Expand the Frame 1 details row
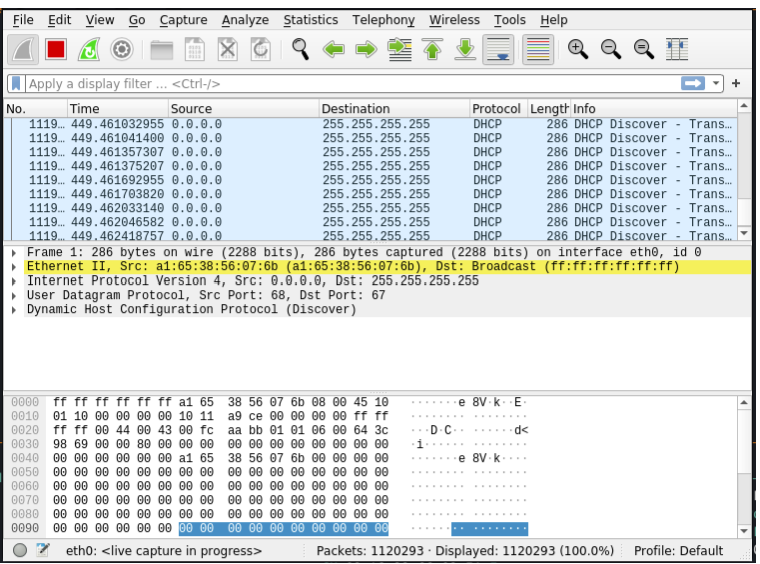 (x=14, y=253)
